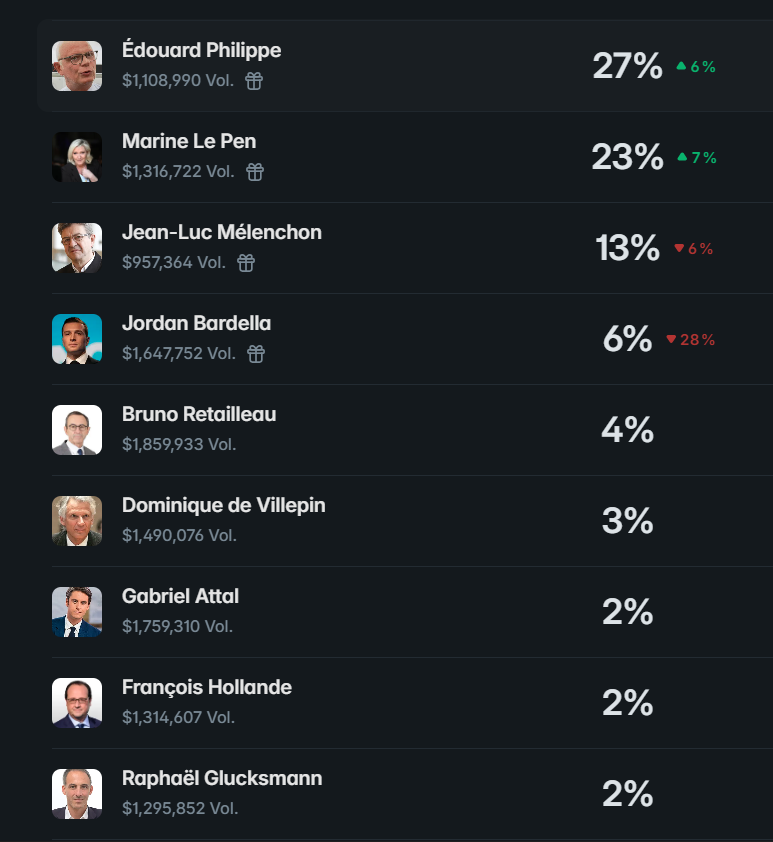
Task: Open Gabriel Attal's portrait thumbnail
Action: coord(77,612)
